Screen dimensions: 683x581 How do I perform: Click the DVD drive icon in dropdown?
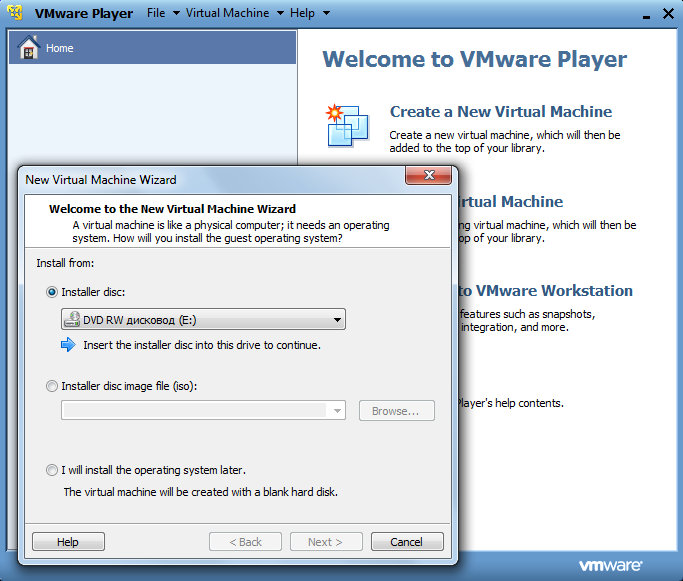(x=72, y=319)
